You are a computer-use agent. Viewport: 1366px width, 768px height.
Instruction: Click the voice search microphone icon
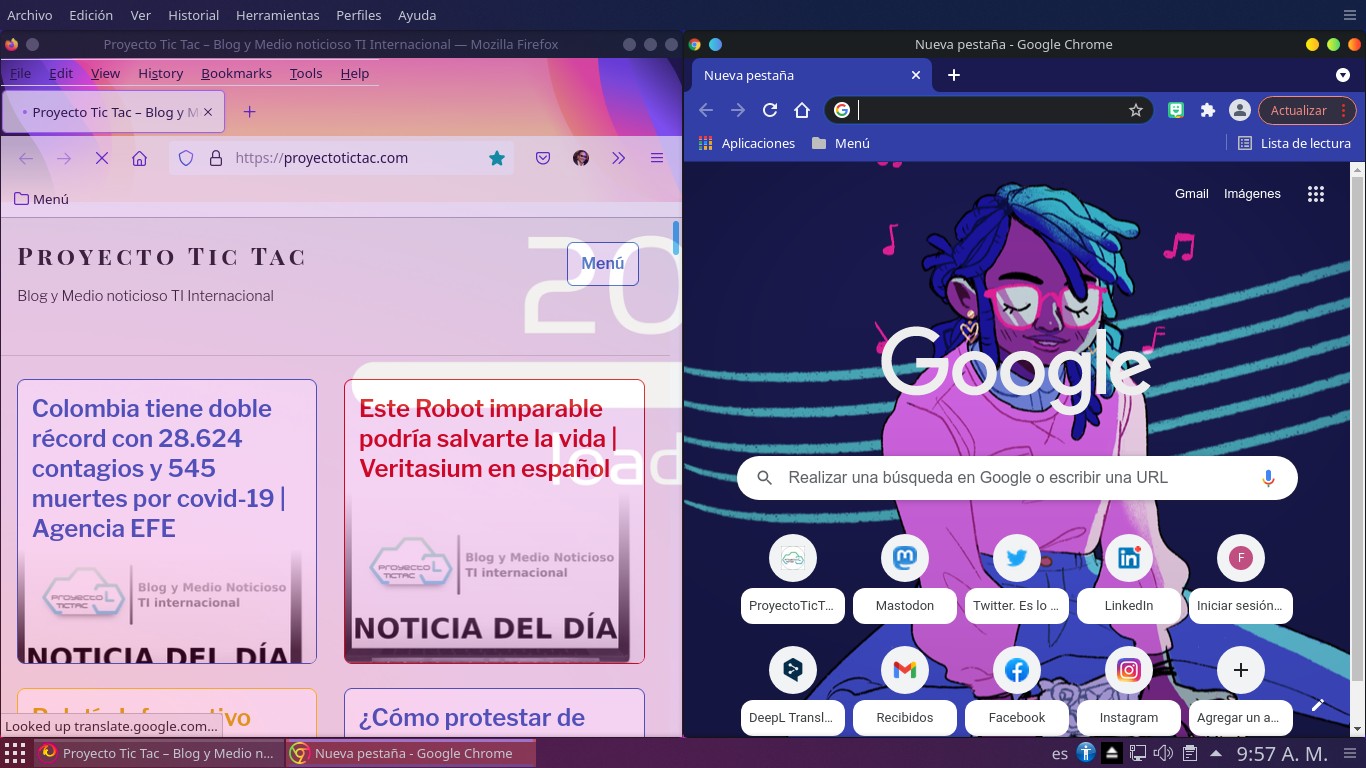click(x=1268, y=478)
